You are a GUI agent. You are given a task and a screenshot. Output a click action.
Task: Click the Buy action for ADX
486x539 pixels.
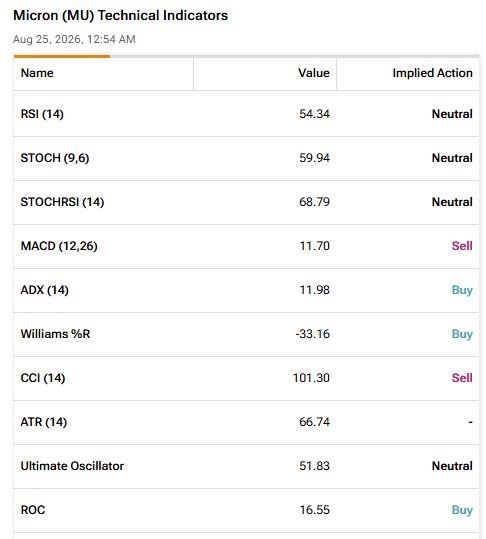click(x=462, y=290)
